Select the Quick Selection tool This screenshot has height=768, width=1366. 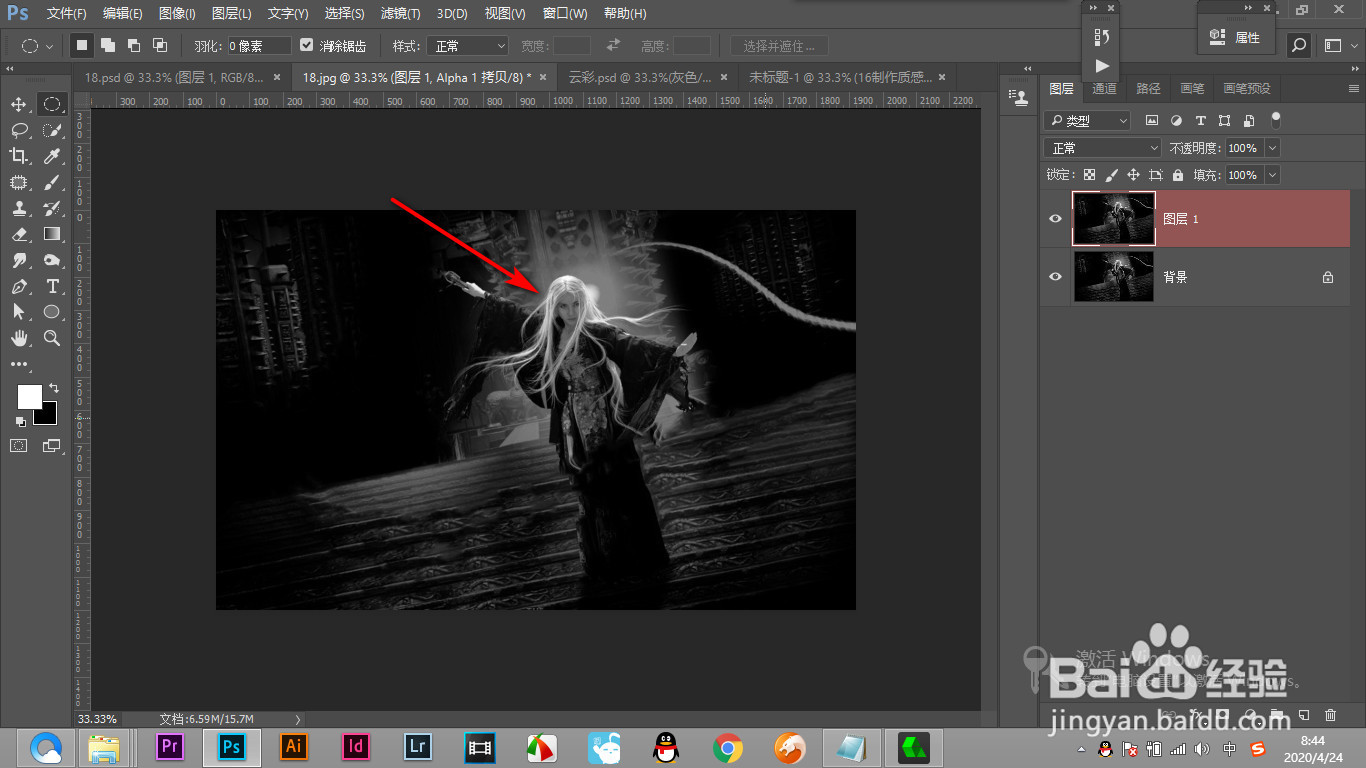tap(52, 130)
